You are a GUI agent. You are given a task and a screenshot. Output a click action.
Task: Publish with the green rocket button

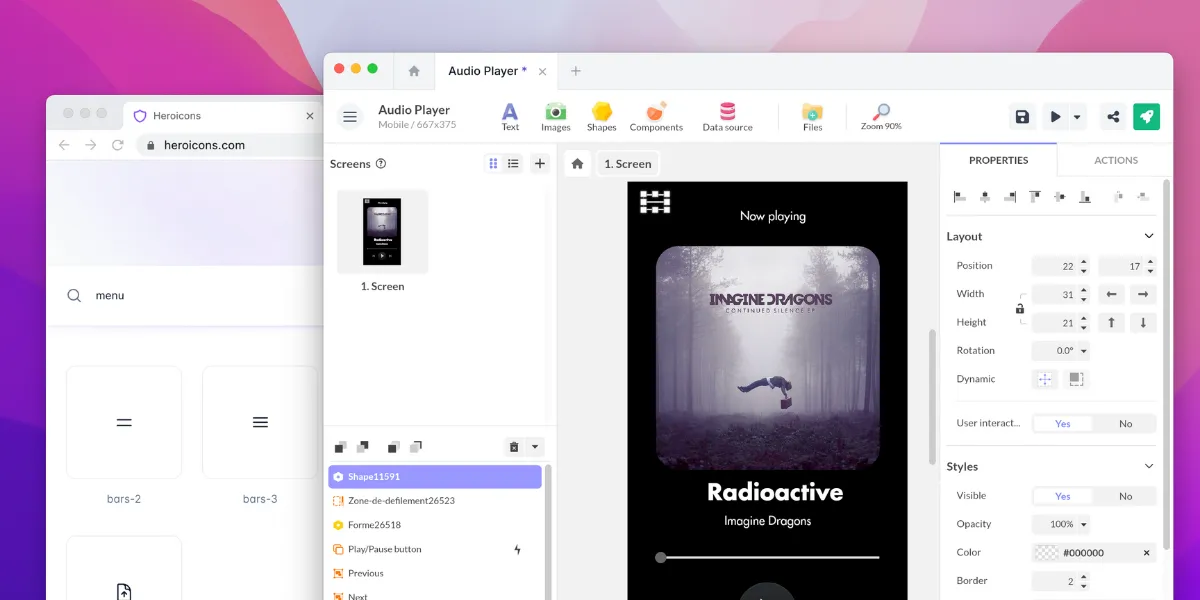[x=1146, y=117]
